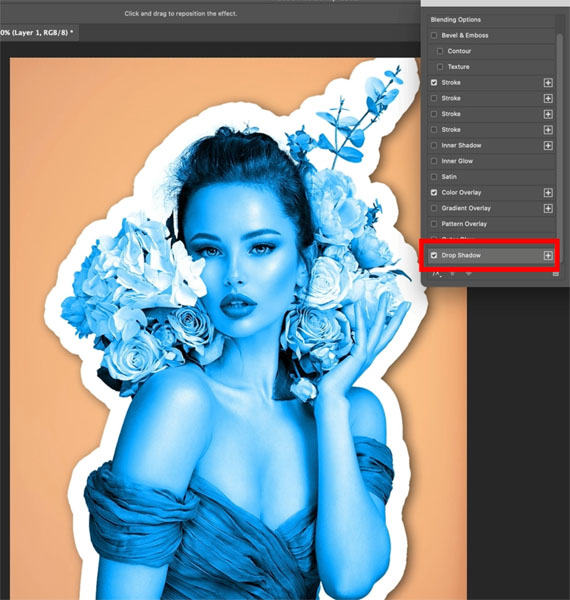
Task: Select the Inner Shadow effect label
Action: tap(461, 145)
